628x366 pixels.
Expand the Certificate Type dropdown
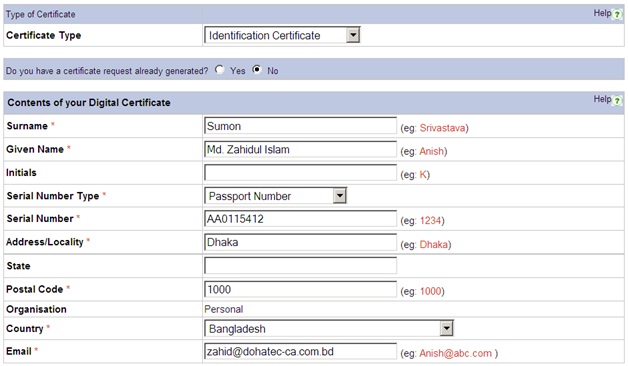click(x=282, y=35)
